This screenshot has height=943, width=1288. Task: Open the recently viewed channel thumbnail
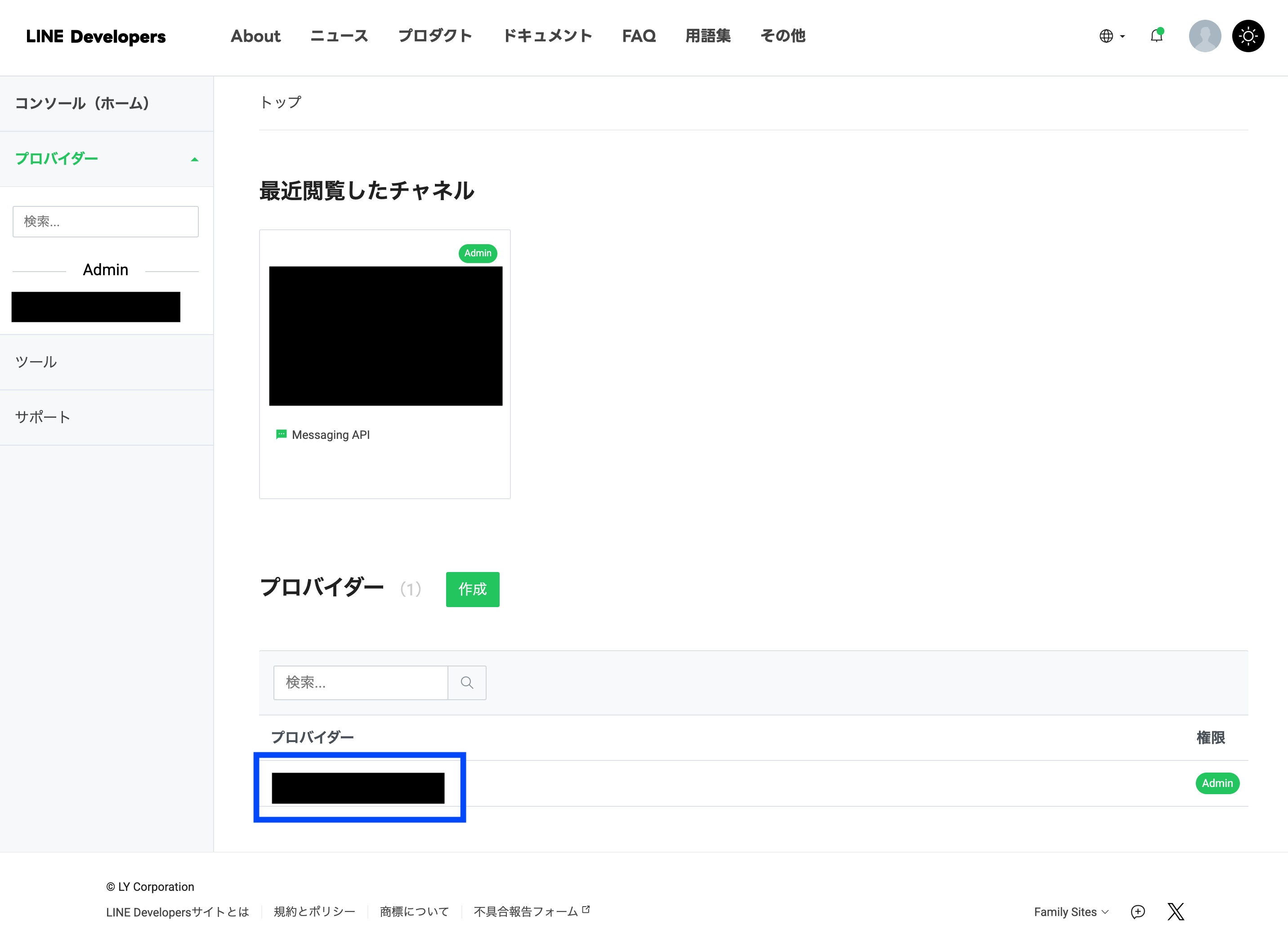pyautogui.click(x=385, y=335)
